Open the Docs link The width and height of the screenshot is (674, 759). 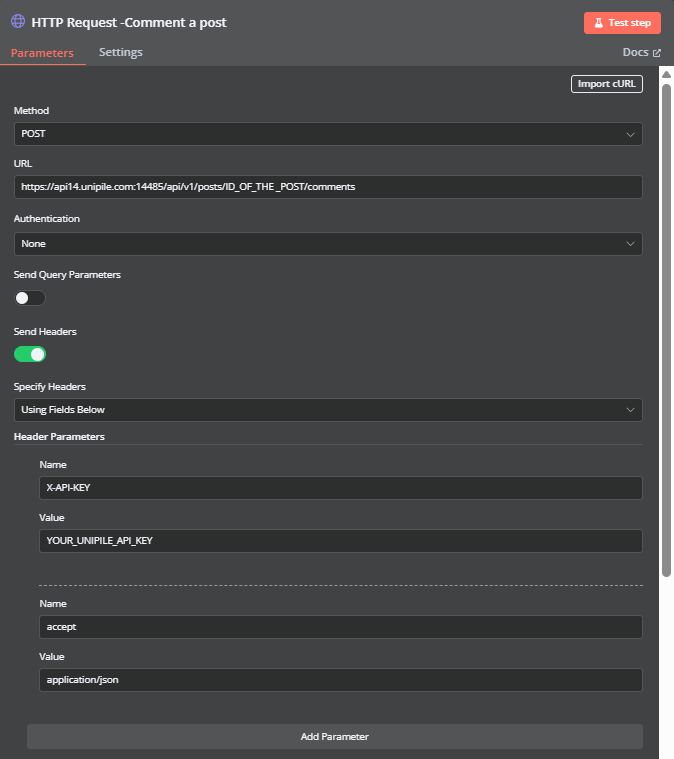(641, 52)
